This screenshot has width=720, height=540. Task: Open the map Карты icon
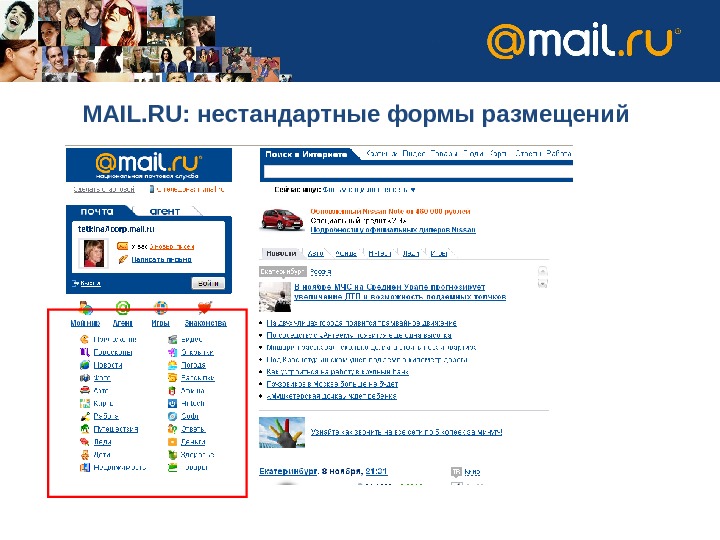[84, 404]
